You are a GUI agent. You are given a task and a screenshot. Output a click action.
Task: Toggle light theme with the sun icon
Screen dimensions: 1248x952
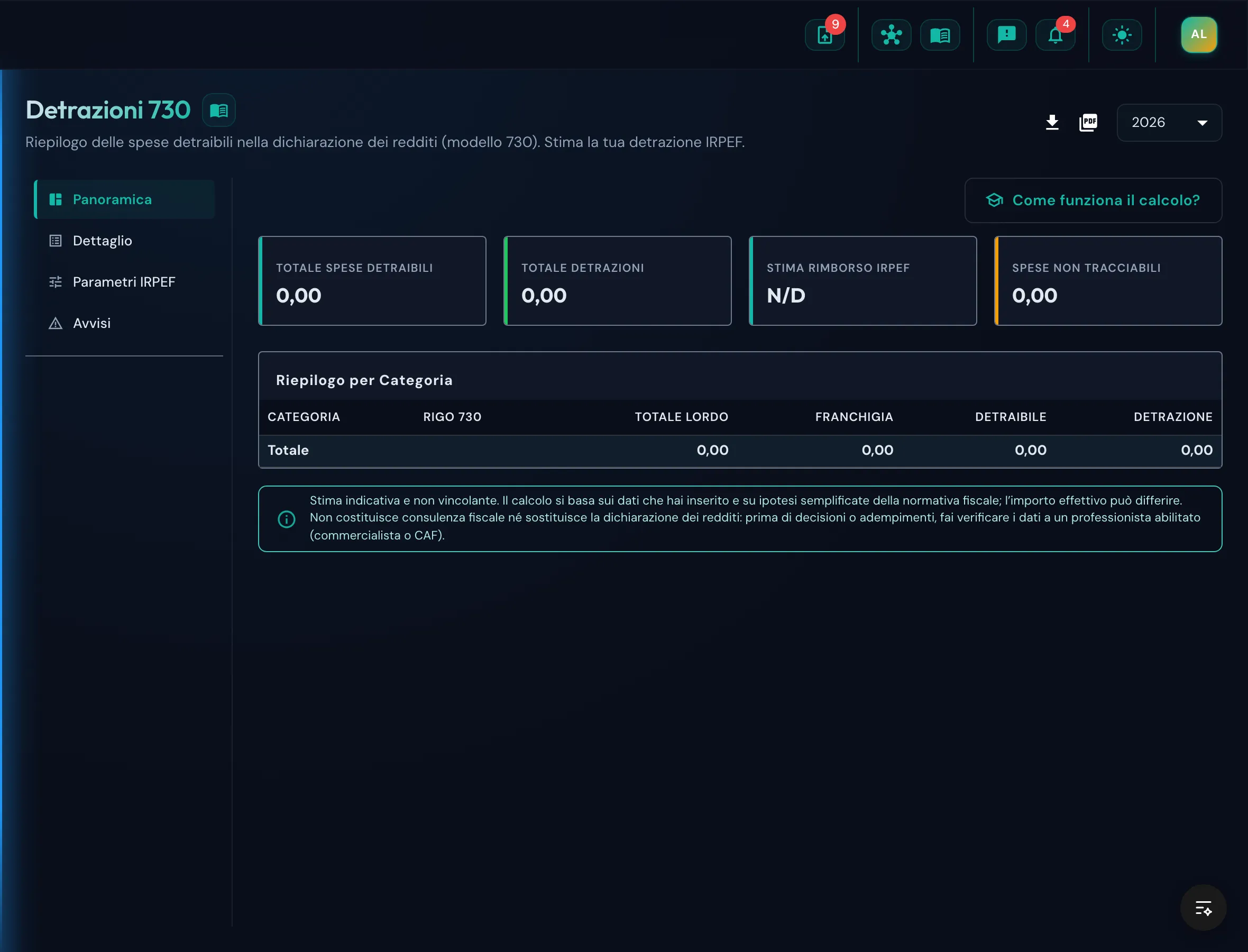click(x=1122, y=35)
